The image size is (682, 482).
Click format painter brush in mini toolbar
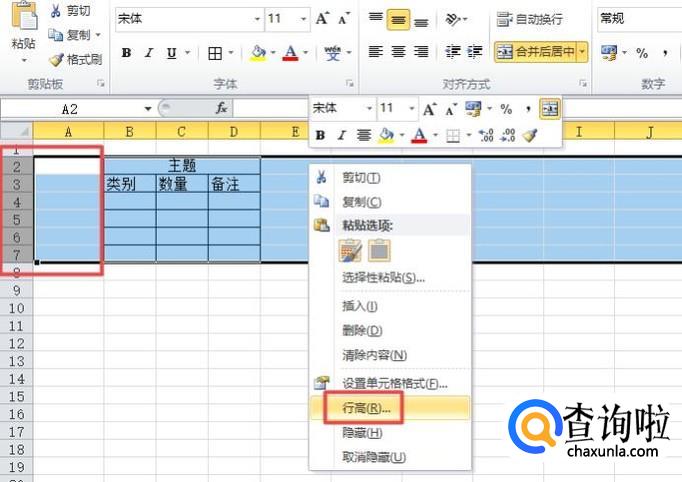(x=530, y=135)
